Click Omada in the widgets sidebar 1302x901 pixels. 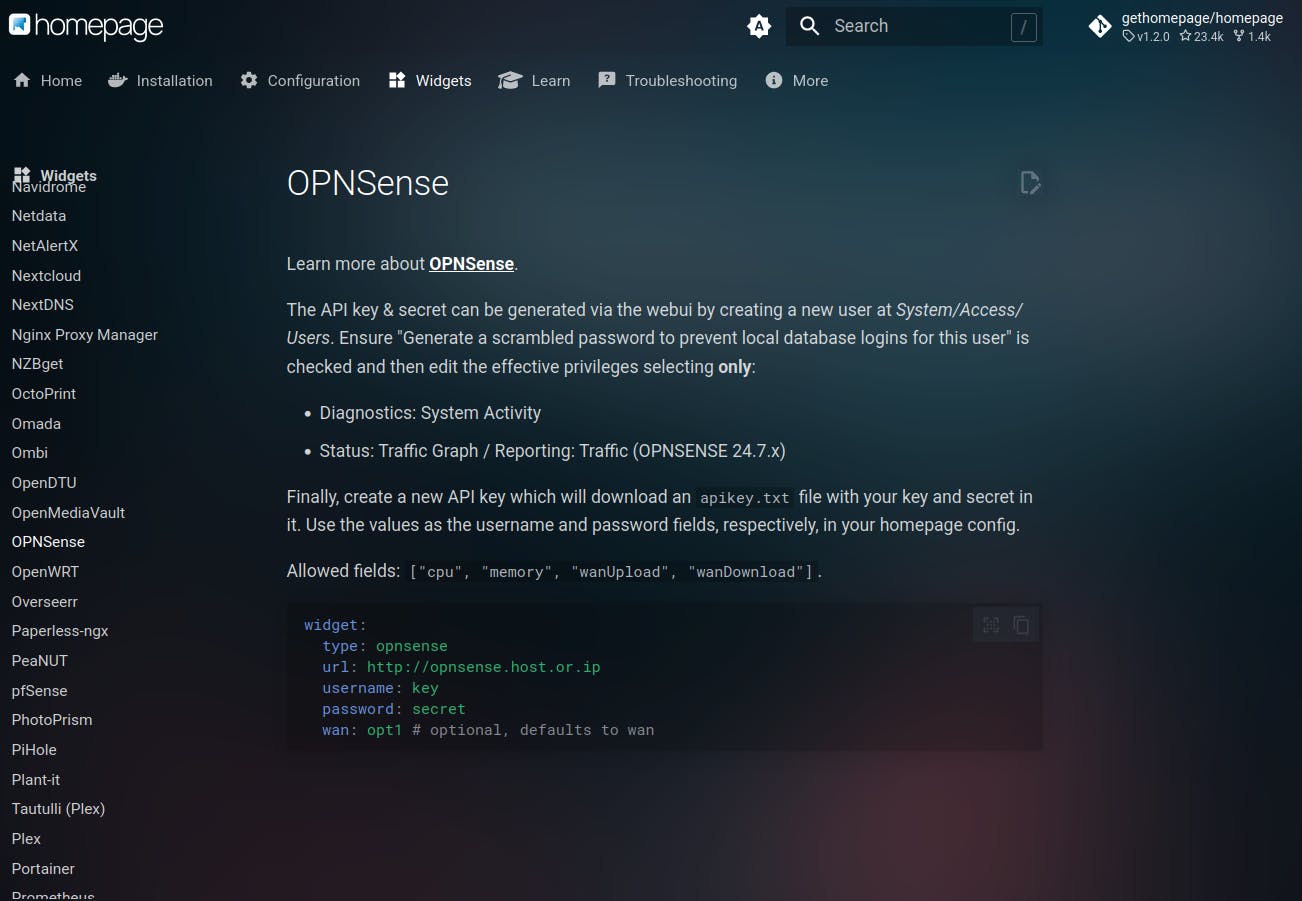click(36, 424)
